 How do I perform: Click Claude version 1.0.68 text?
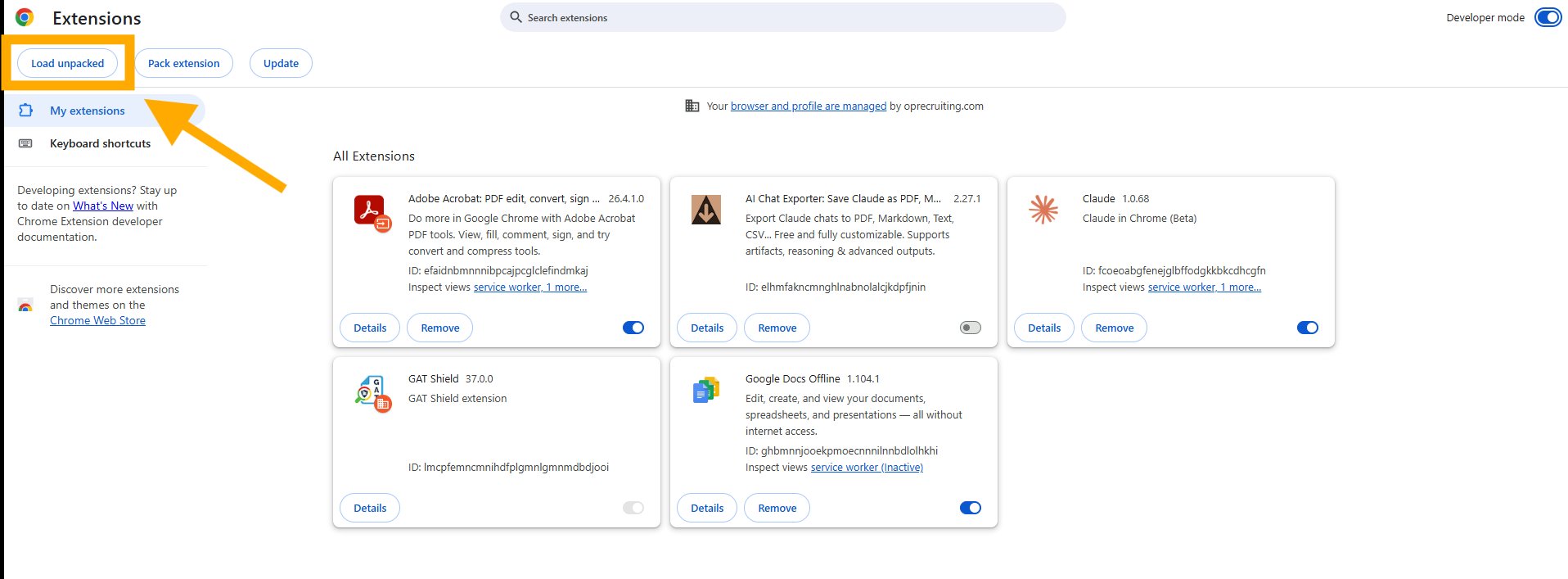pyautogui.click(x=1135, y=198)
